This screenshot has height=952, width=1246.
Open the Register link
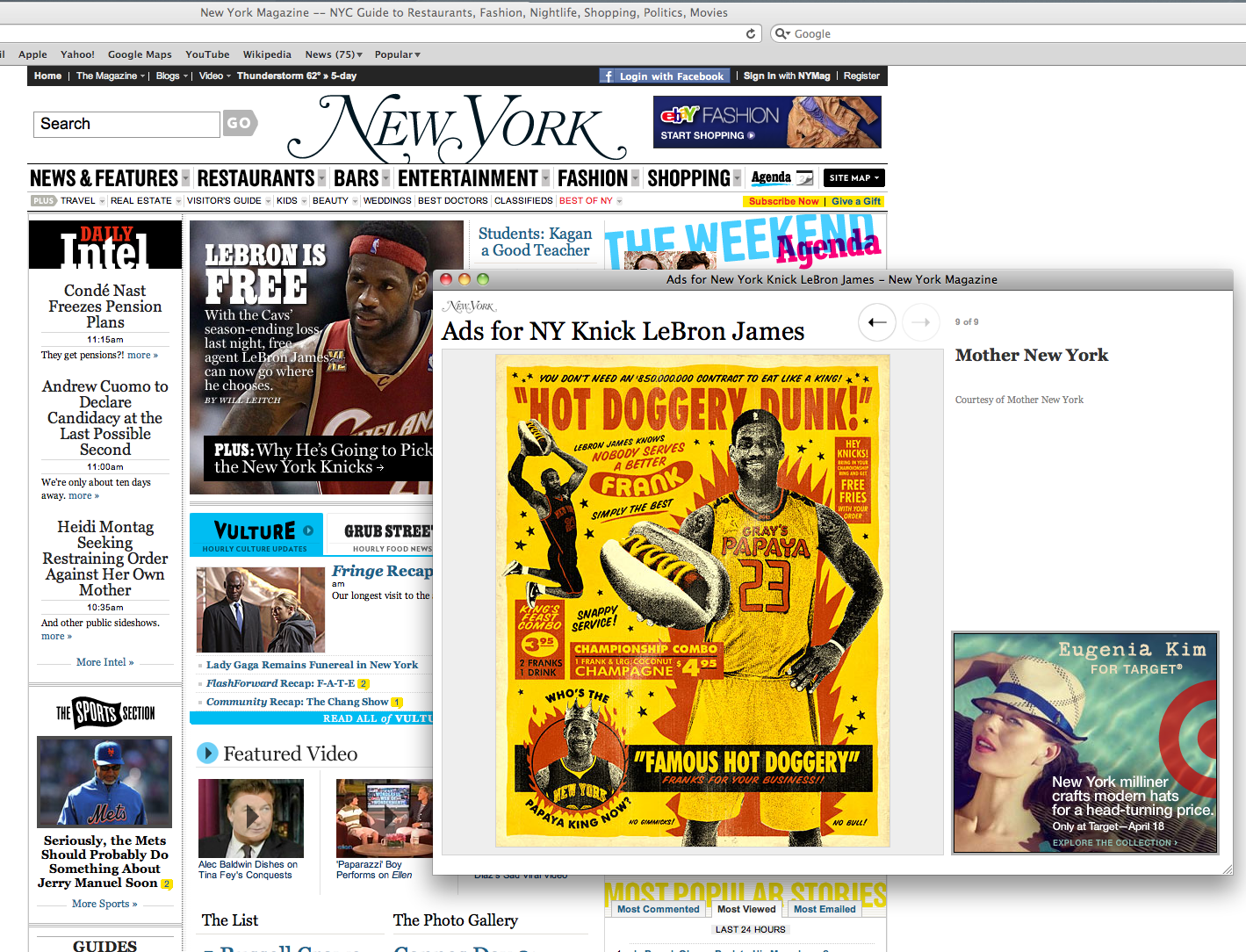(861, 76)
